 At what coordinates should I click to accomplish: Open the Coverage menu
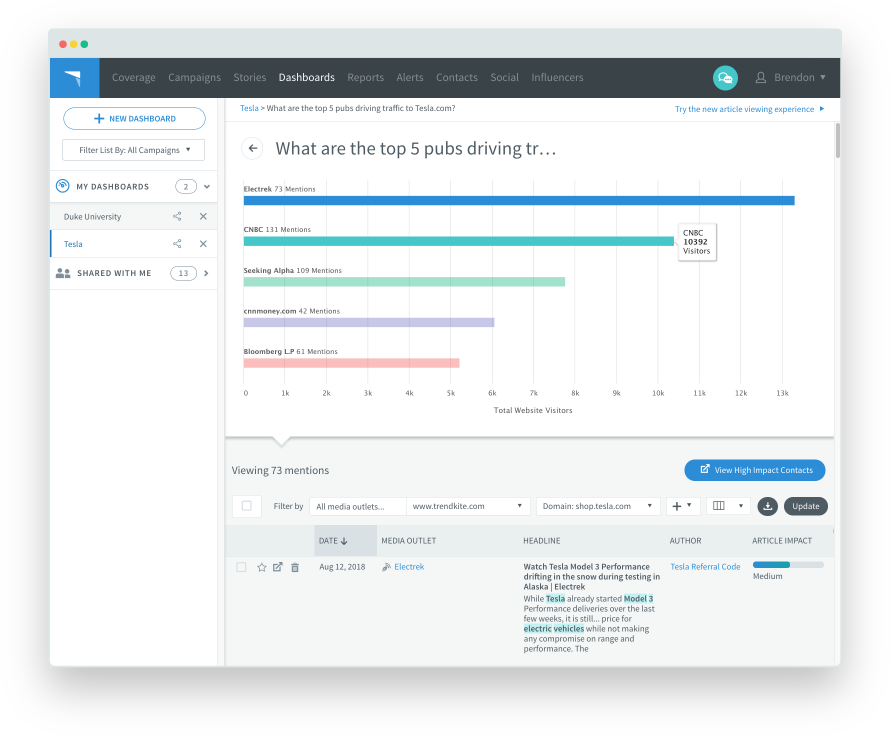coord(133,77)
